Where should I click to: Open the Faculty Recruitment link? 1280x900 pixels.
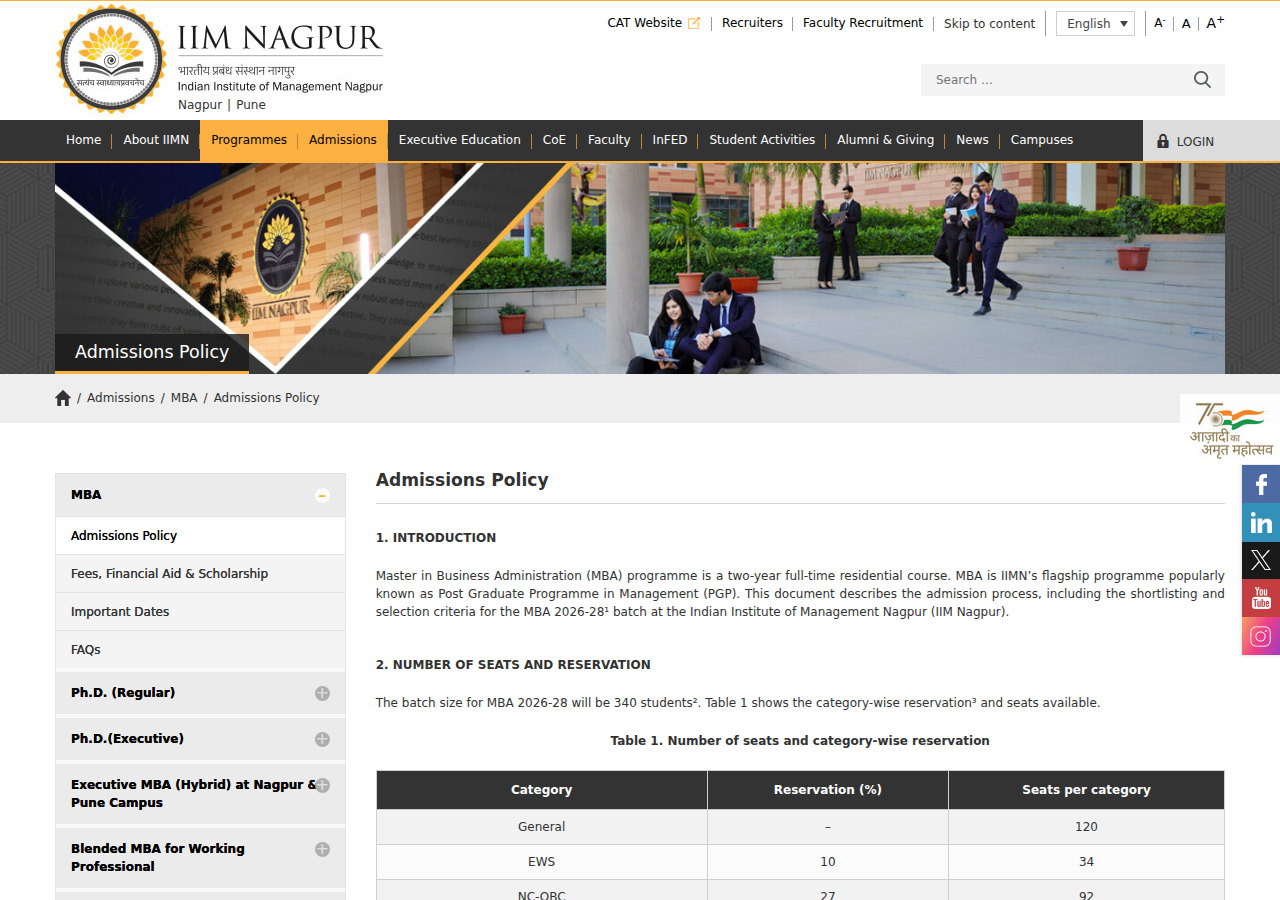coord(863,23)
